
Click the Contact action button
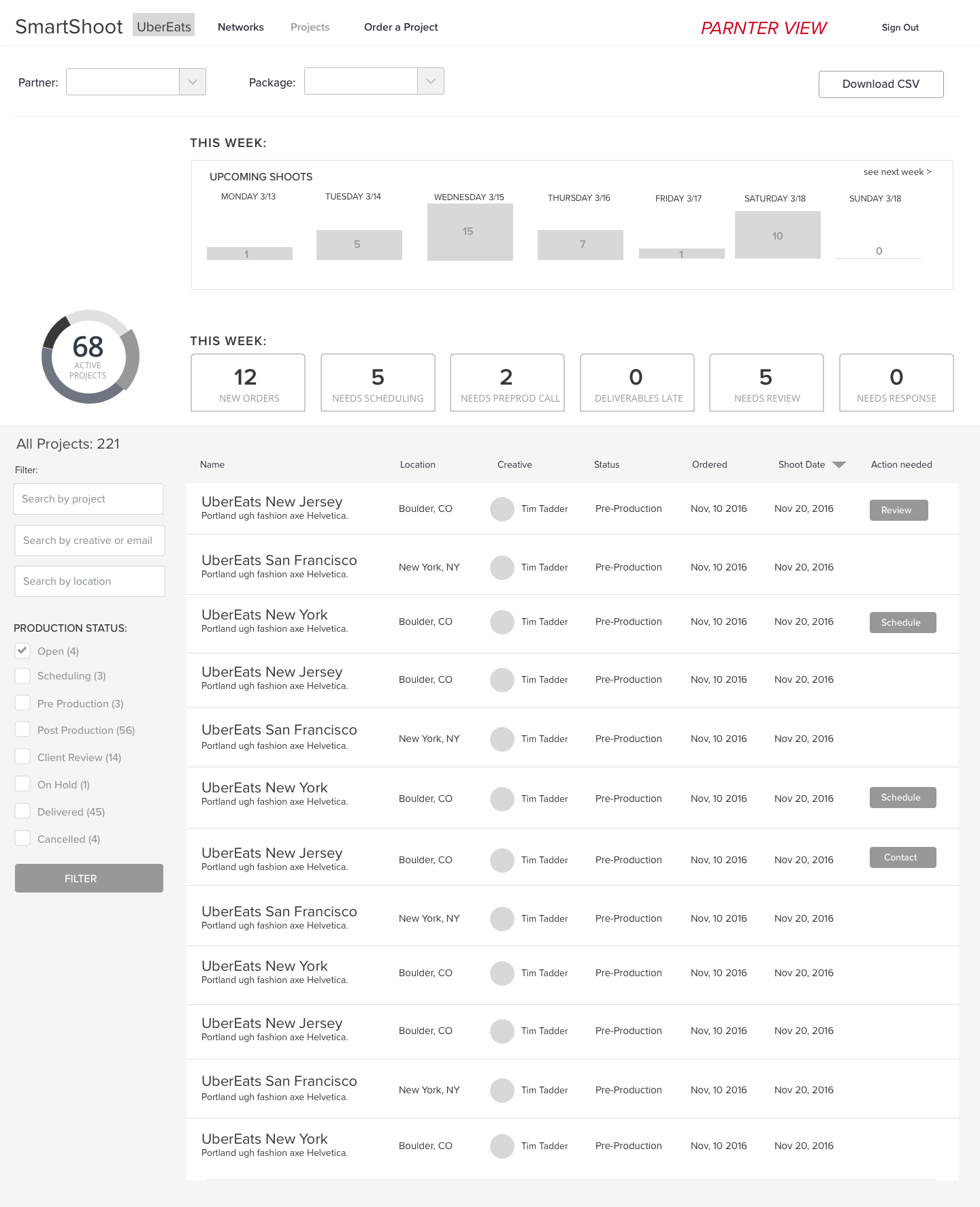point(903,857)
